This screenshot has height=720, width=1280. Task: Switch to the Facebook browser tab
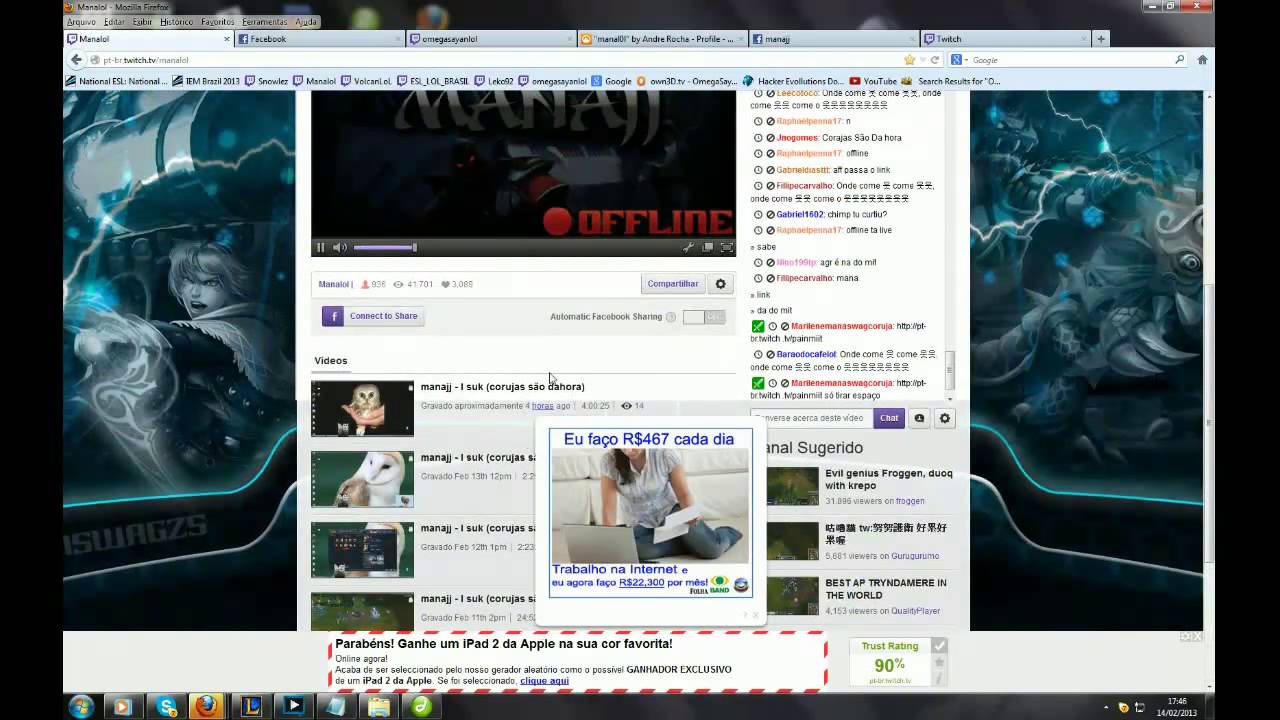(x=319, y=39)
